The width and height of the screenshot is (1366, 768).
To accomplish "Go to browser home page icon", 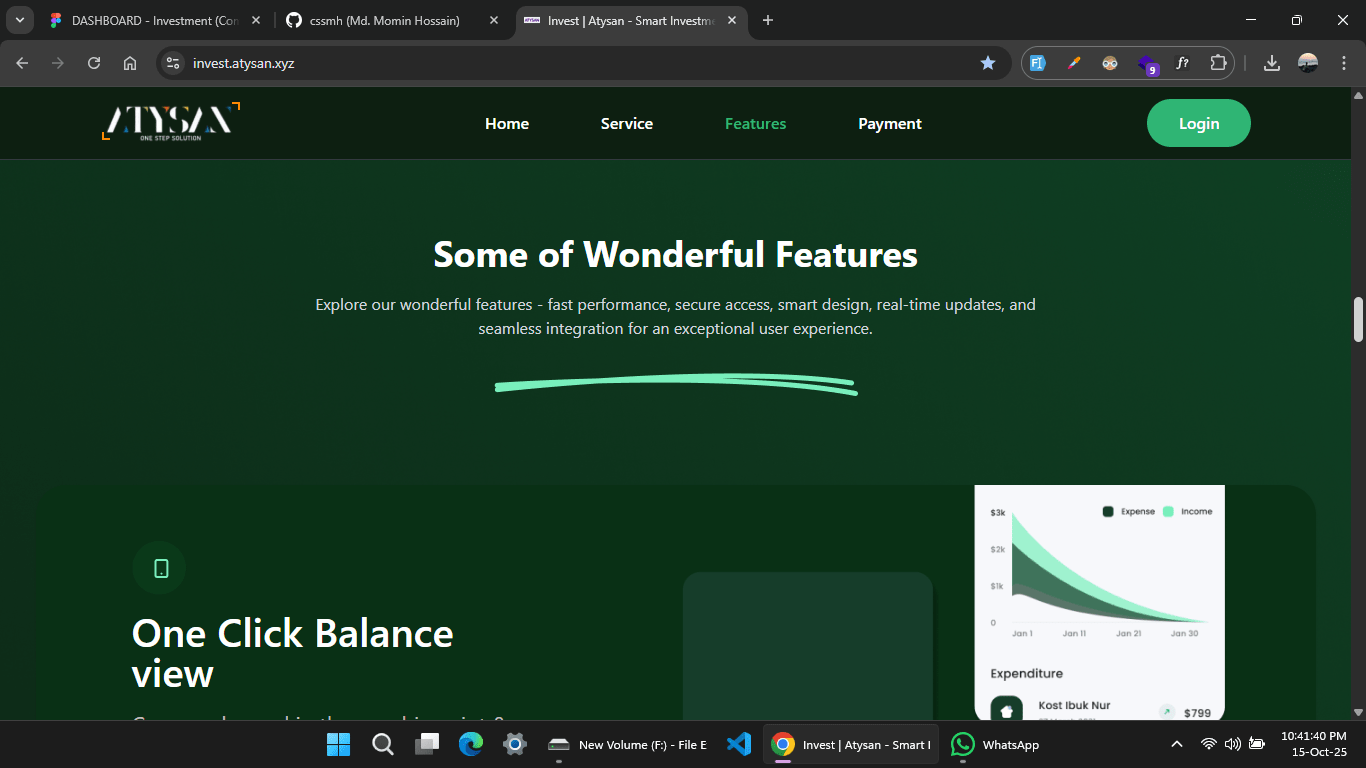I will 130,63.
